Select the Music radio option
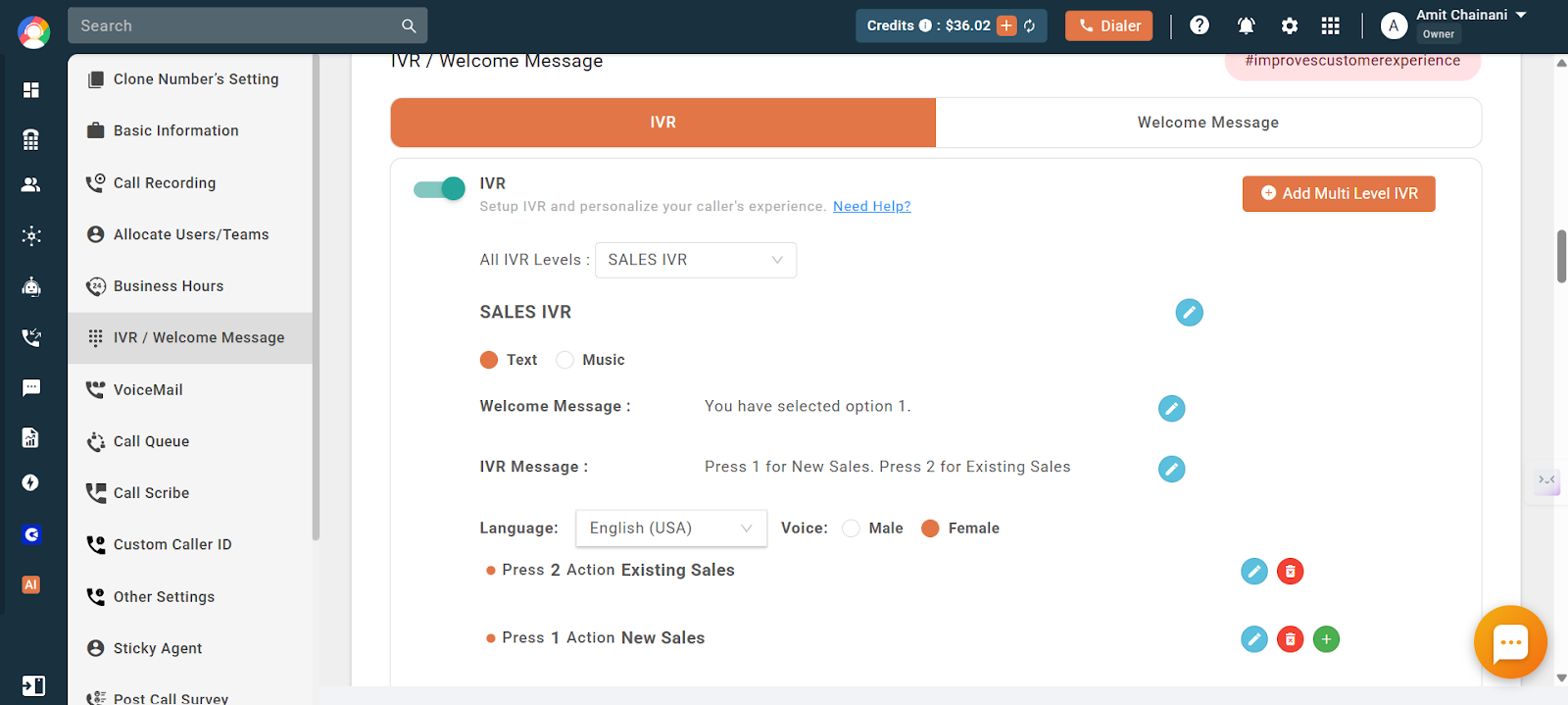1568x705 pixels. point(564,360)
